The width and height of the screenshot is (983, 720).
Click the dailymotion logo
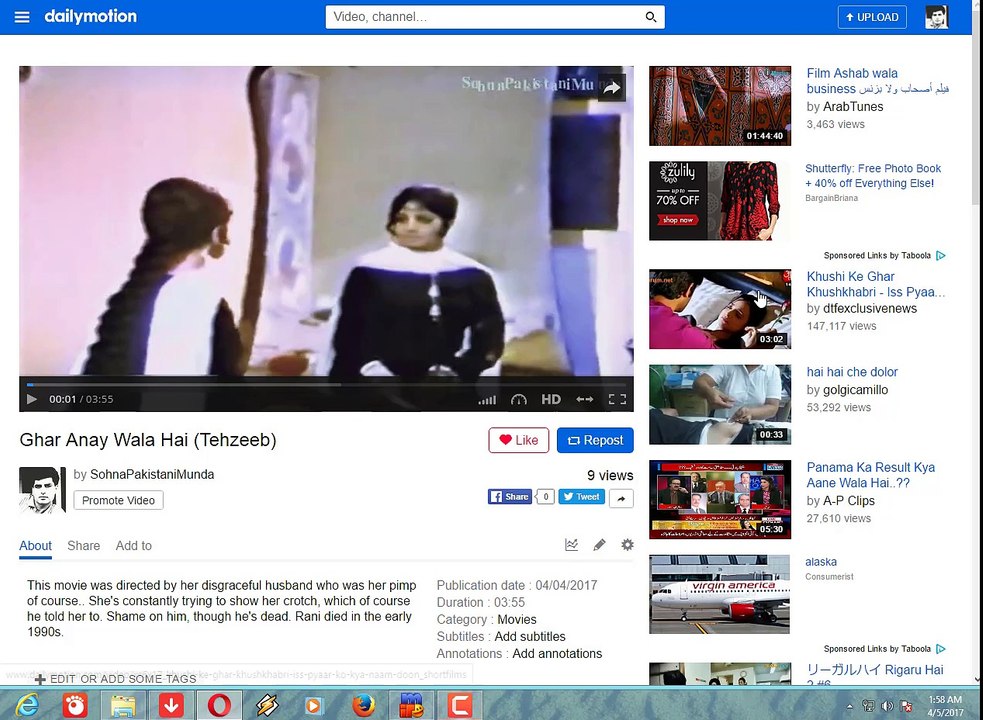point(90,16)
